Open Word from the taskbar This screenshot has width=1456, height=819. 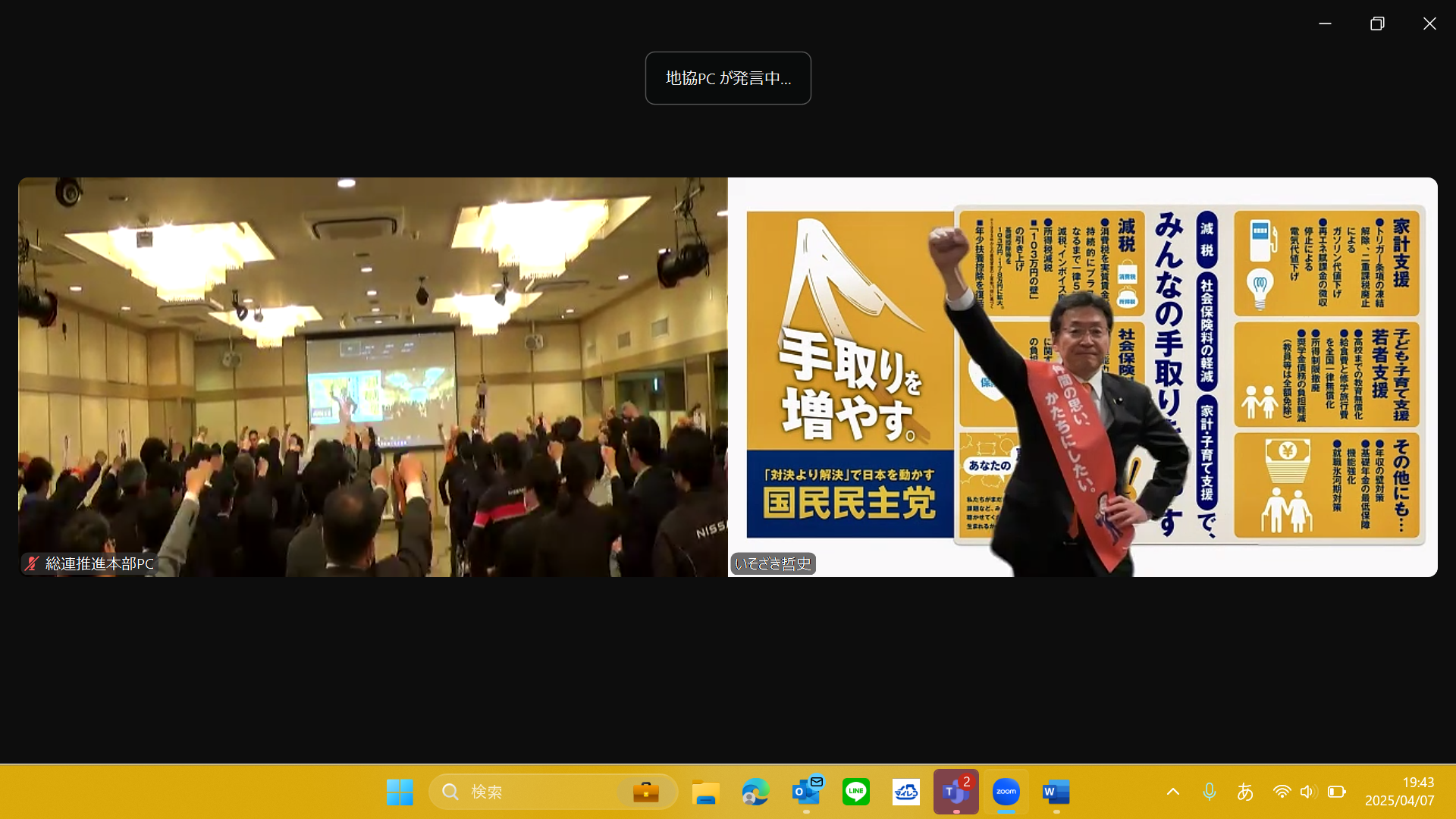pos(1056,792)
